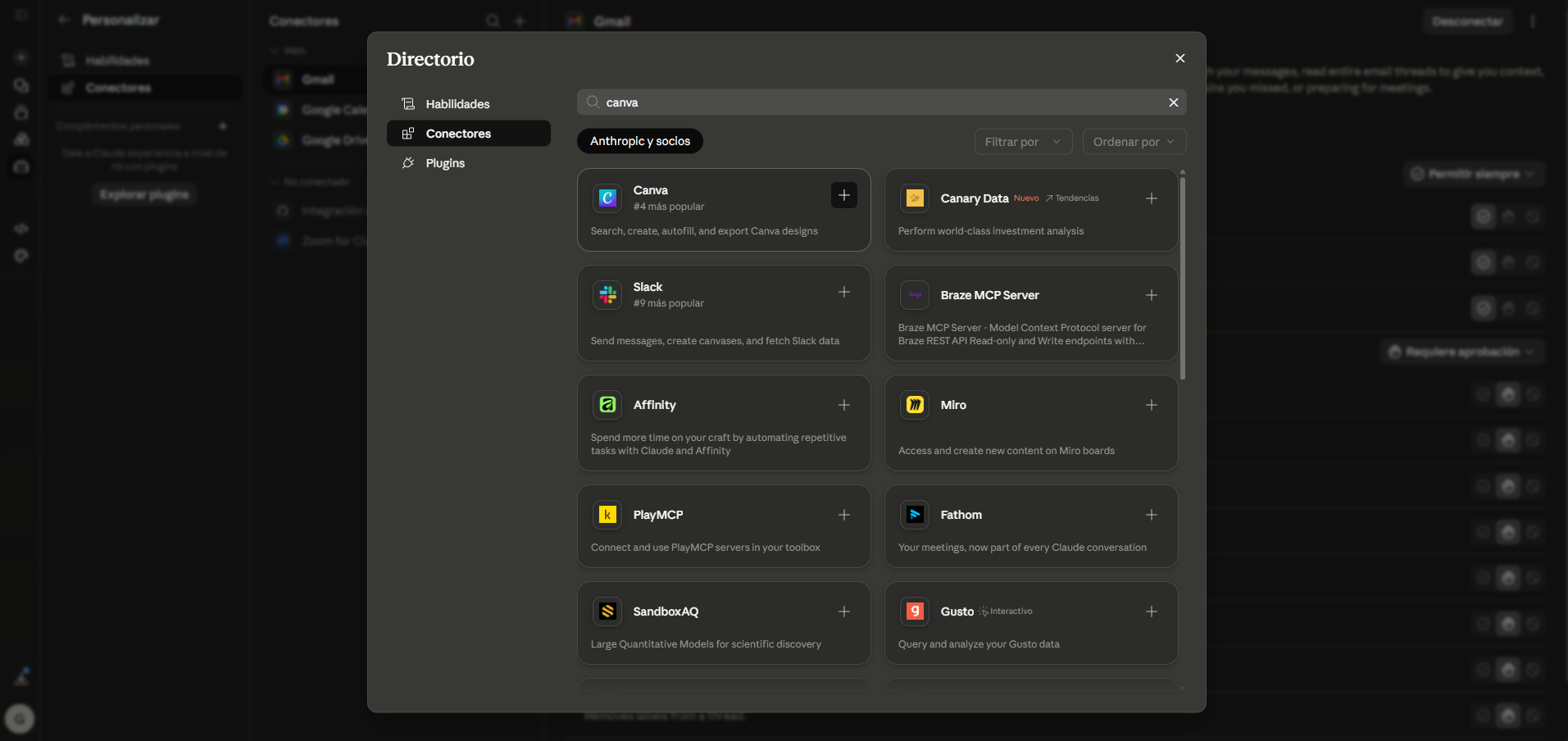Select Conectores in Directorio sidebar
1568x741 pixels.
tap(469, 134)
